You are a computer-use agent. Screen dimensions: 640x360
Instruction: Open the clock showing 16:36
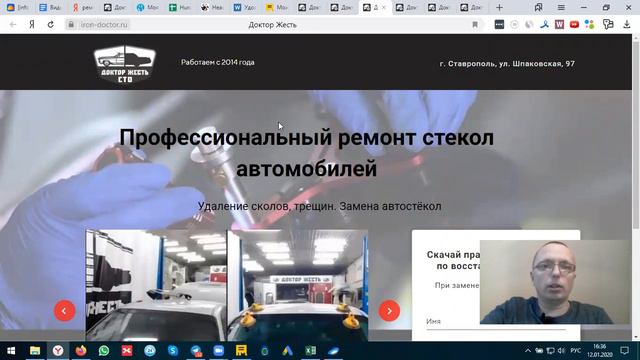(600, 351)
